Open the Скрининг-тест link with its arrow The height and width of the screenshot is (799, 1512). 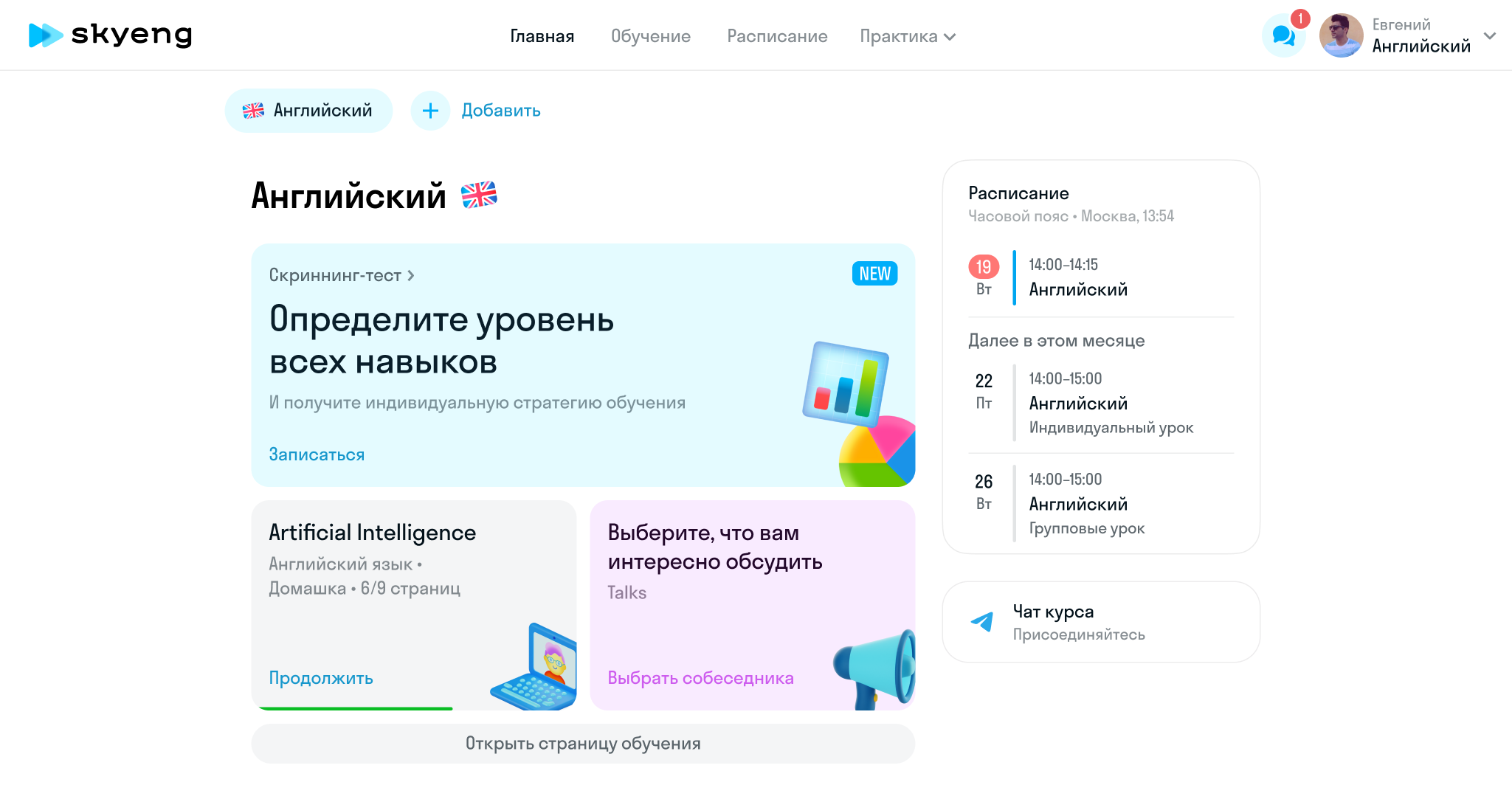pos(342,275)
